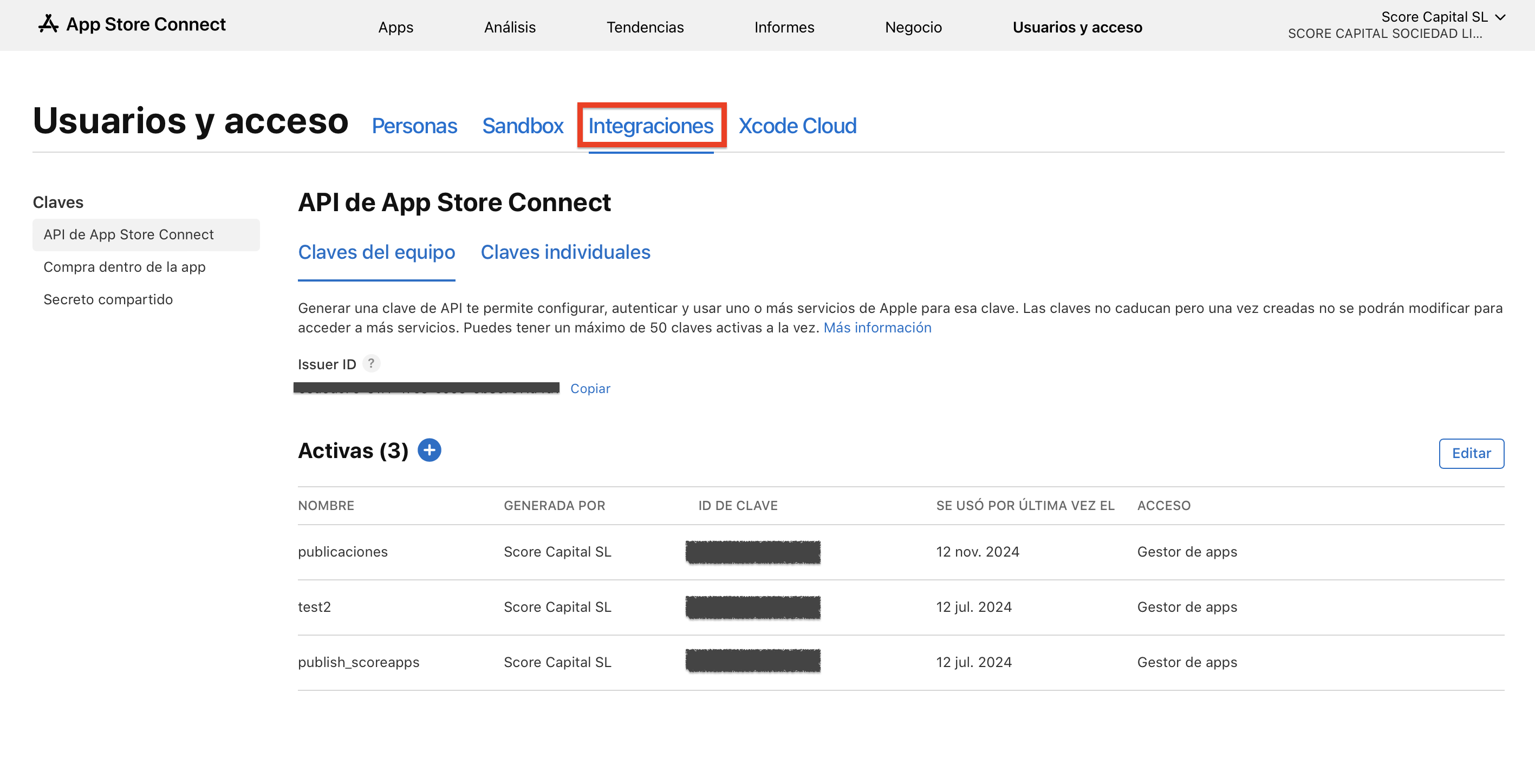Click Score Capital SL in test2 row
Image resolution: width=1535 pixels, height=784 pixels.
(x=557, y=606)
